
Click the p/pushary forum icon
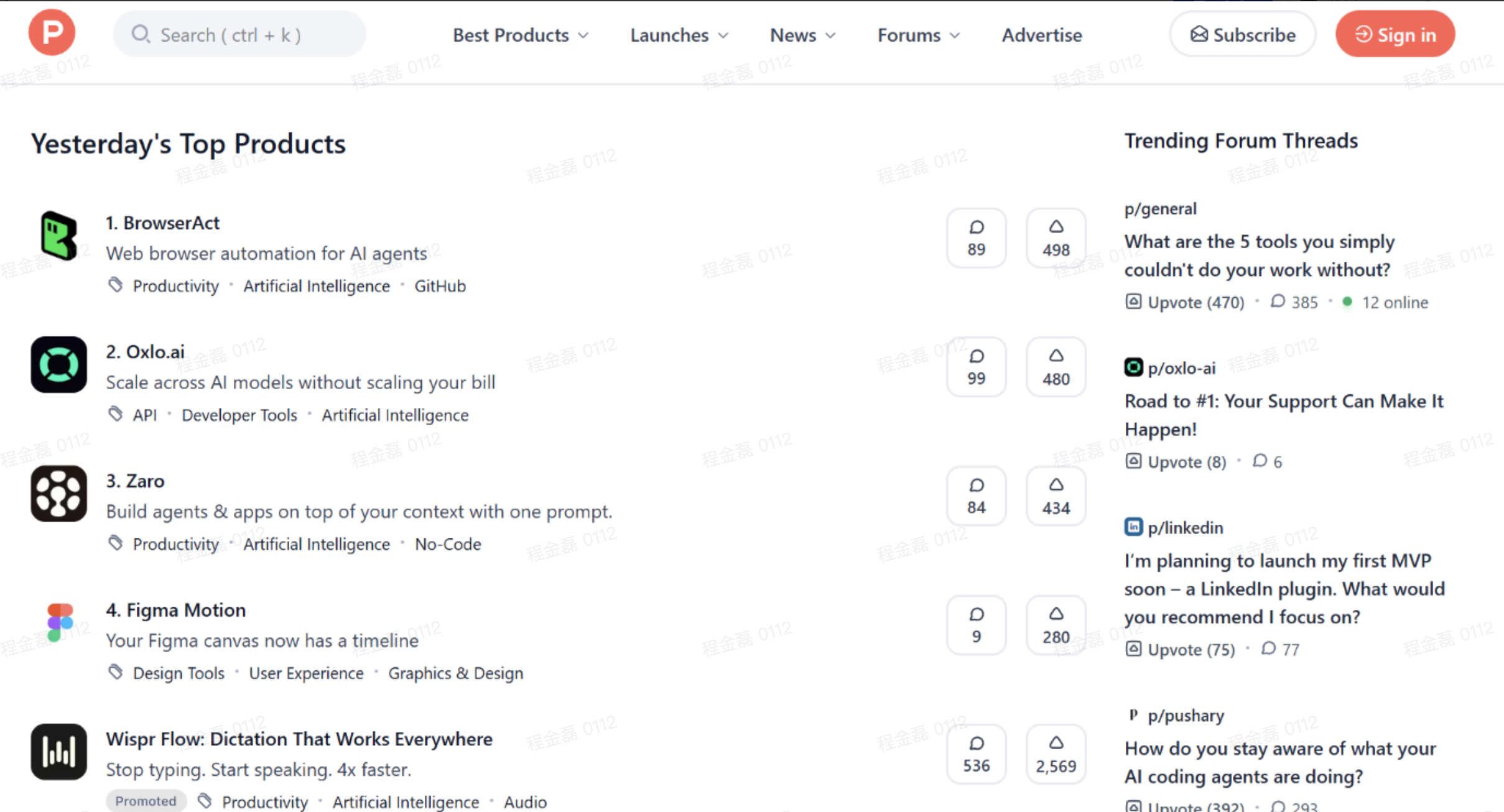tap(1133, 715)
